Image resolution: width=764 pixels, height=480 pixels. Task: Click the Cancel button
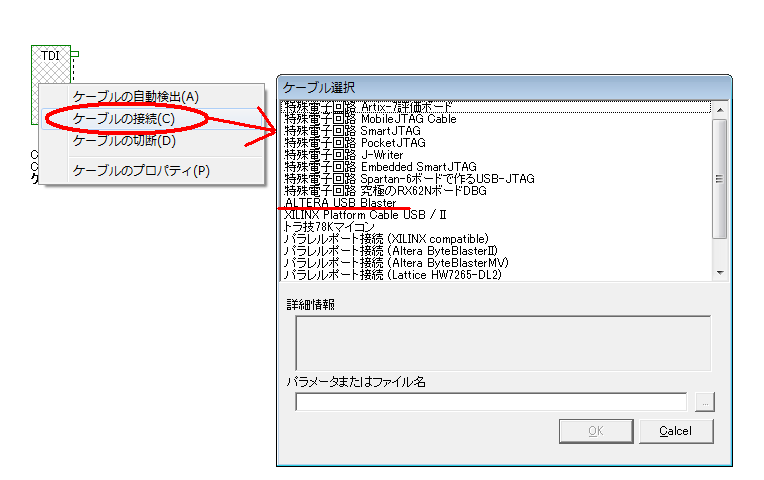tap(675, 431)
